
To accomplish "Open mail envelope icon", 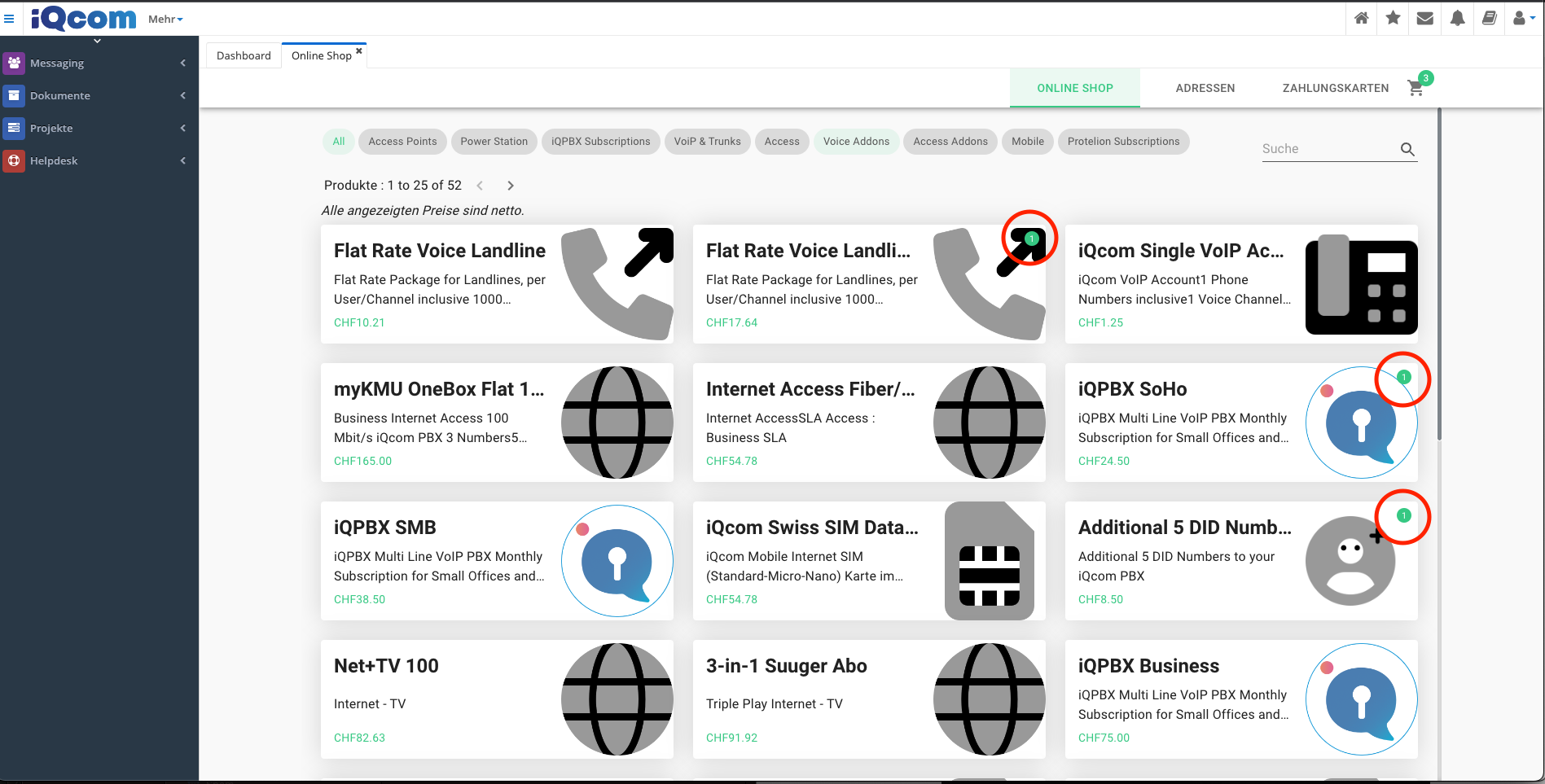I will pos(1424,18).
